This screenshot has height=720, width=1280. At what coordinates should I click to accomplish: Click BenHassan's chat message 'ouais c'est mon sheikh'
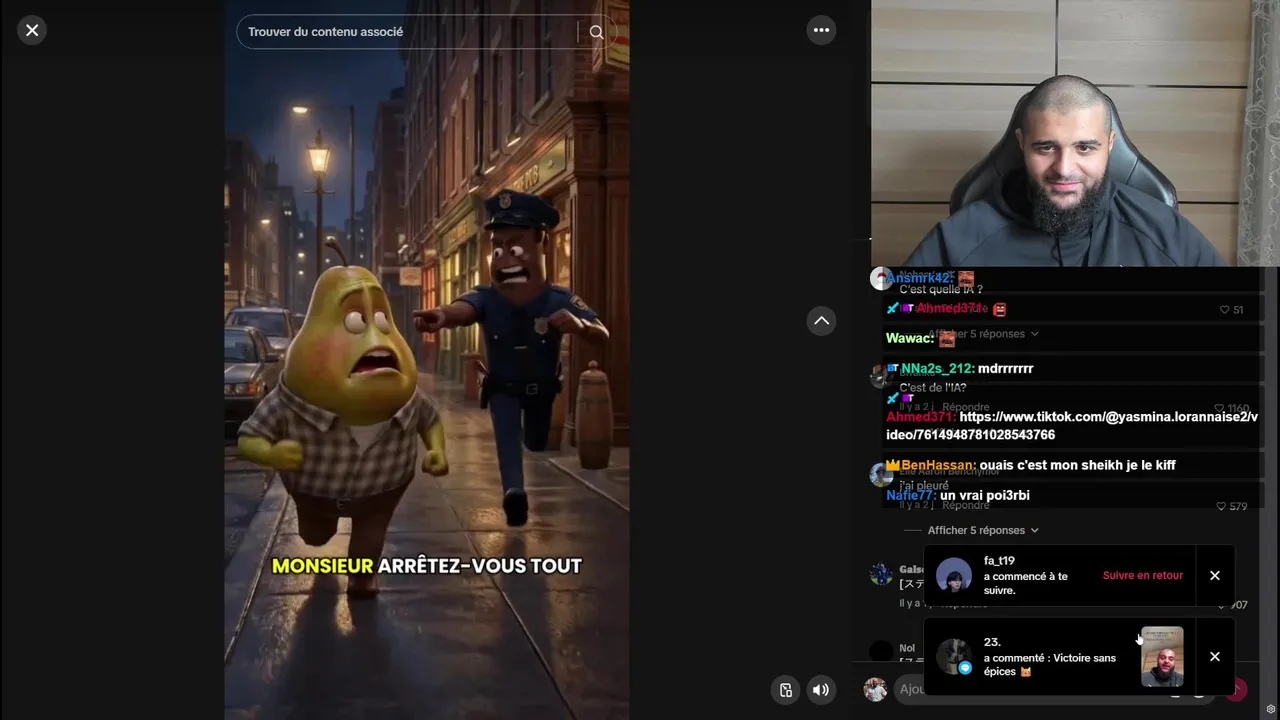pyautogui.click(x=1077, y=465)
